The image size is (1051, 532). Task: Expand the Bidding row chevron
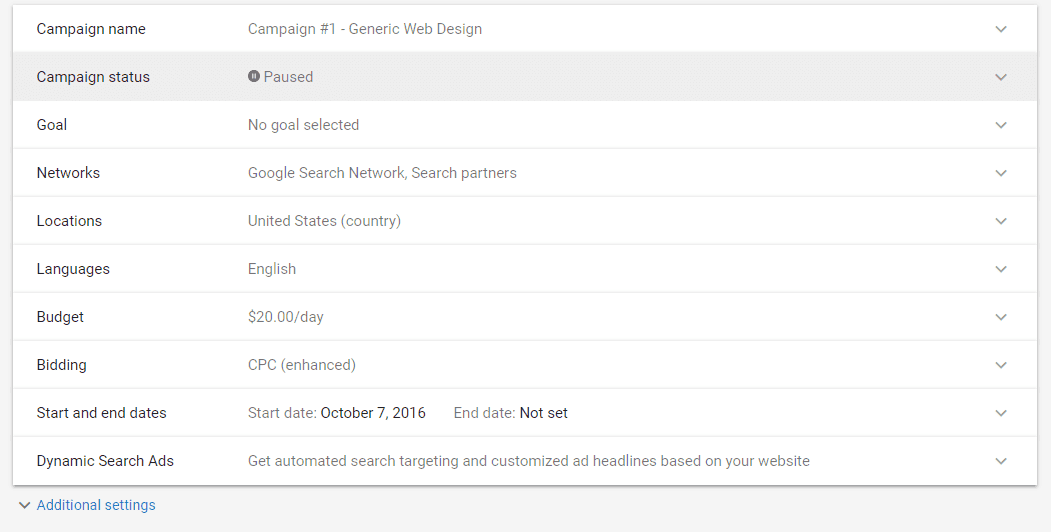click(x=1001, y=365)
